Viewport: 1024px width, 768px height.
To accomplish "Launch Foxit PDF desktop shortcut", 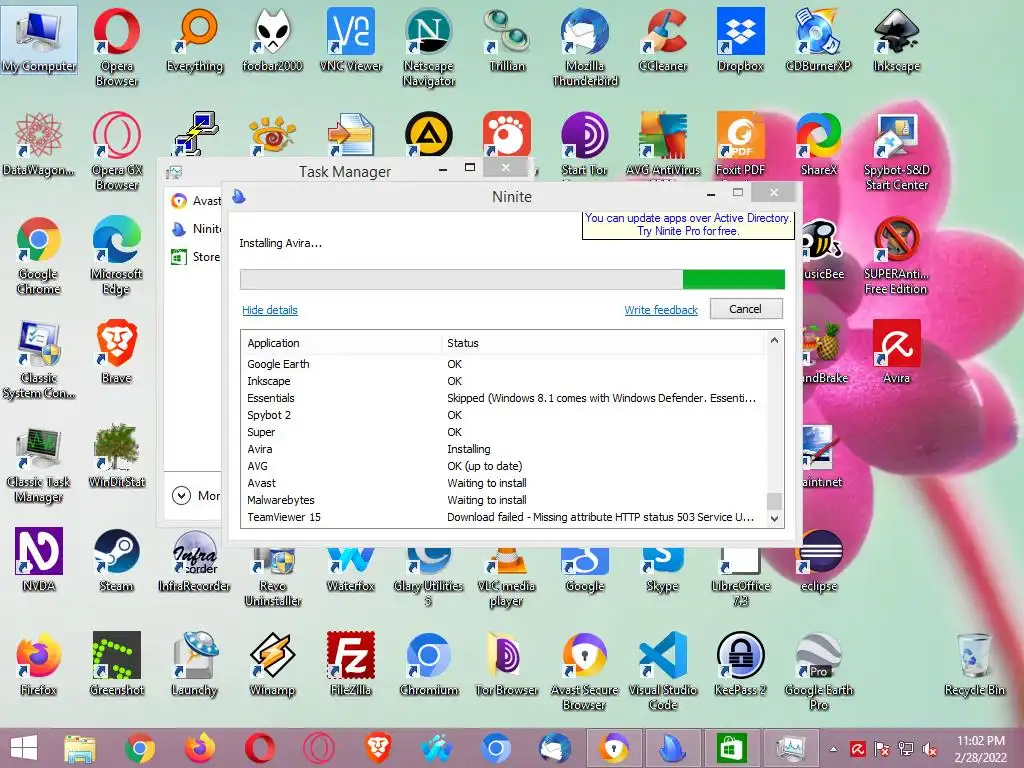I will tap(741, 144).
